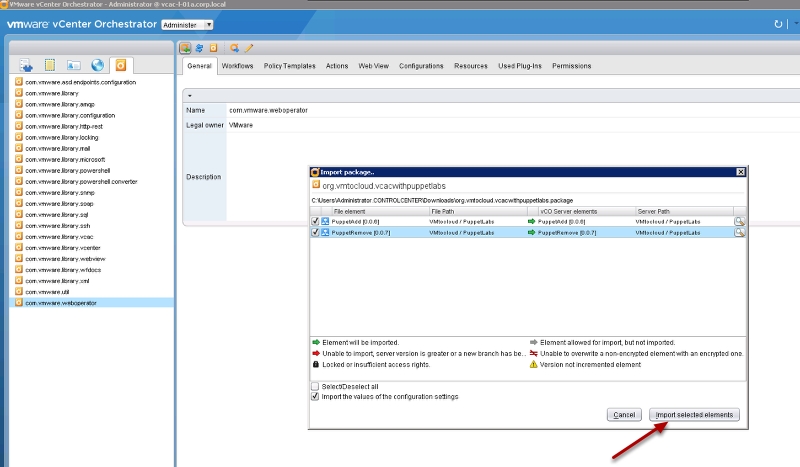800x467 pixels.
Task: Click the Import package toolbar icon
Action: pos(185,48)
